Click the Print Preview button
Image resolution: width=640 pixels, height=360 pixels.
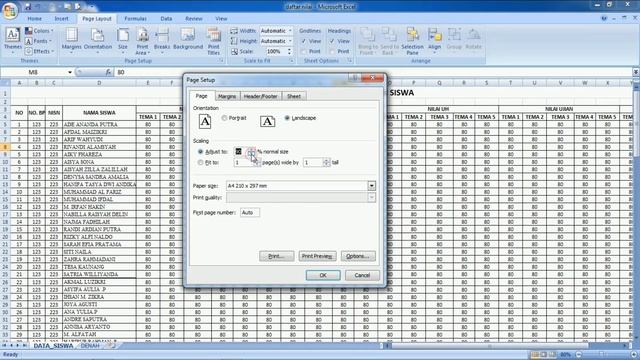[317, 256]
